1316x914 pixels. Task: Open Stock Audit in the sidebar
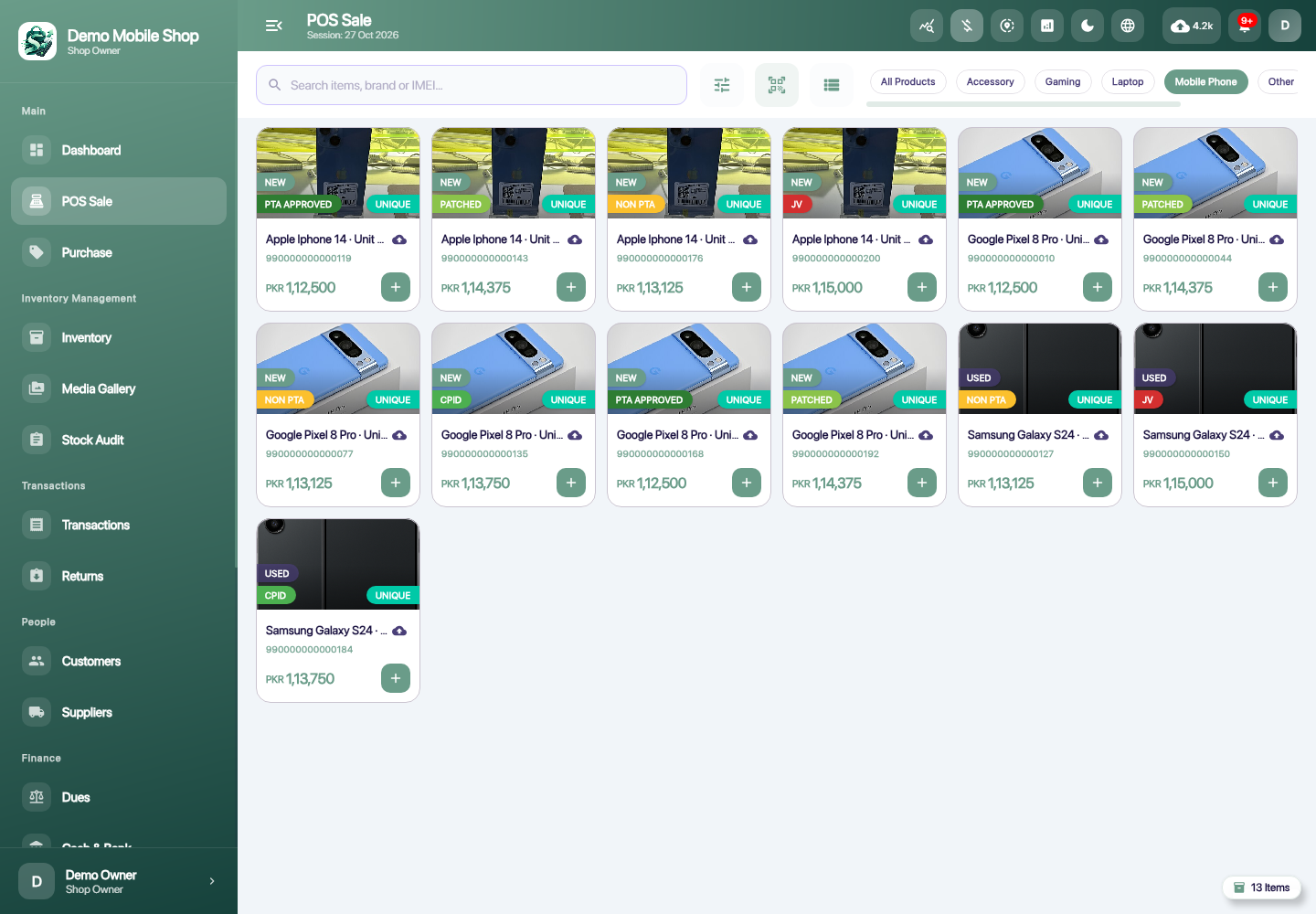tap(119, 440)
